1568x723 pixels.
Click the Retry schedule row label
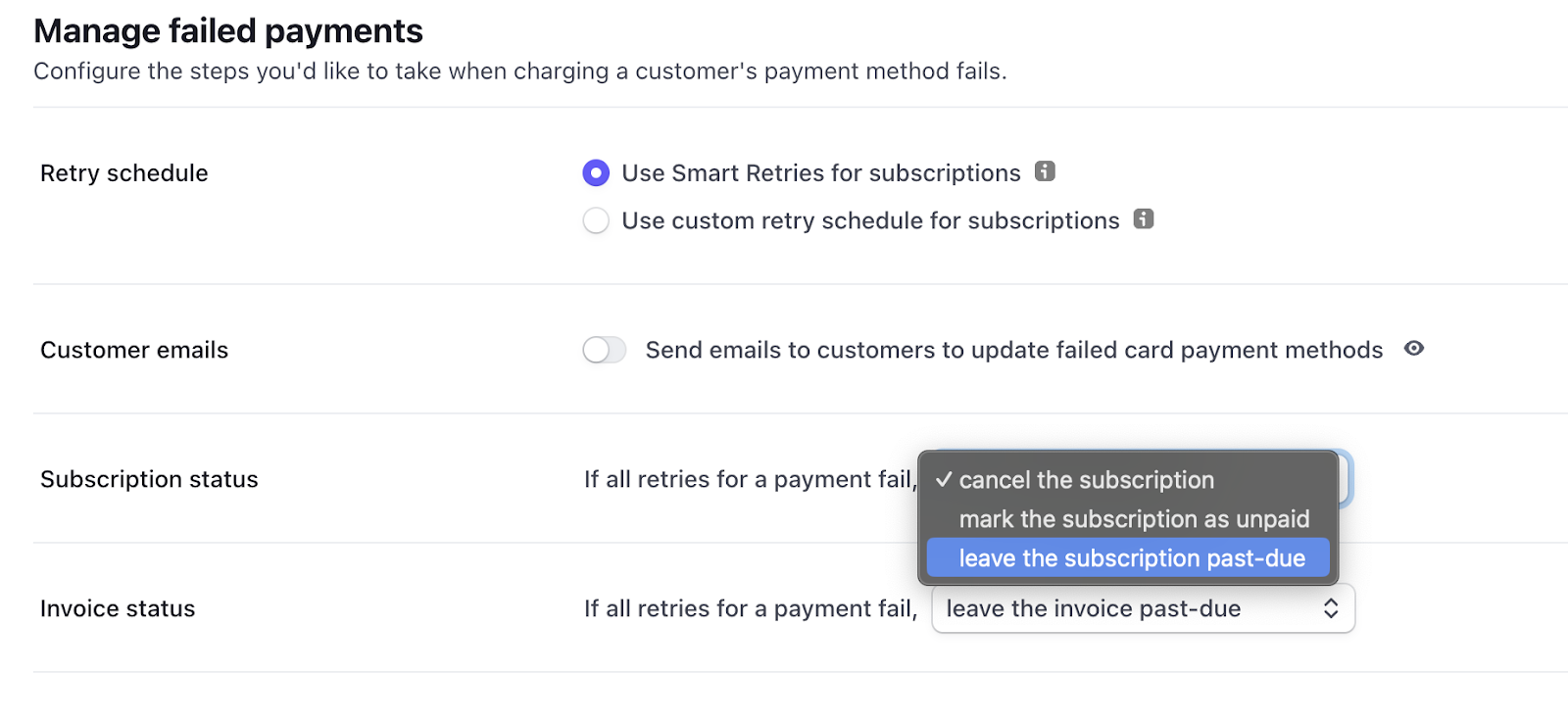(x=123, y=172)
